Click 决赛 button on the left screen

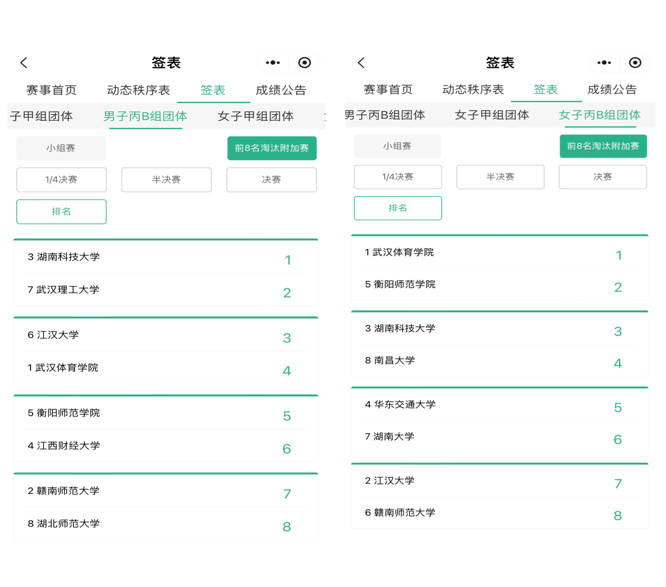(x=271, y=180)
